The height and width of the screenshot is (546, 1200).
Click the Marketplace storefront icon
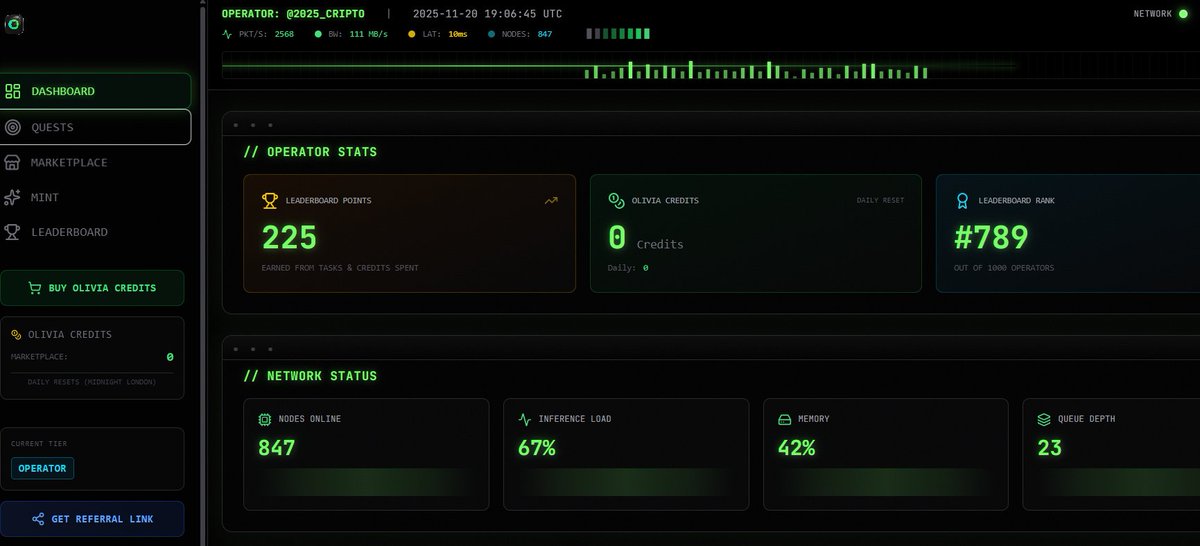point(13,162)
